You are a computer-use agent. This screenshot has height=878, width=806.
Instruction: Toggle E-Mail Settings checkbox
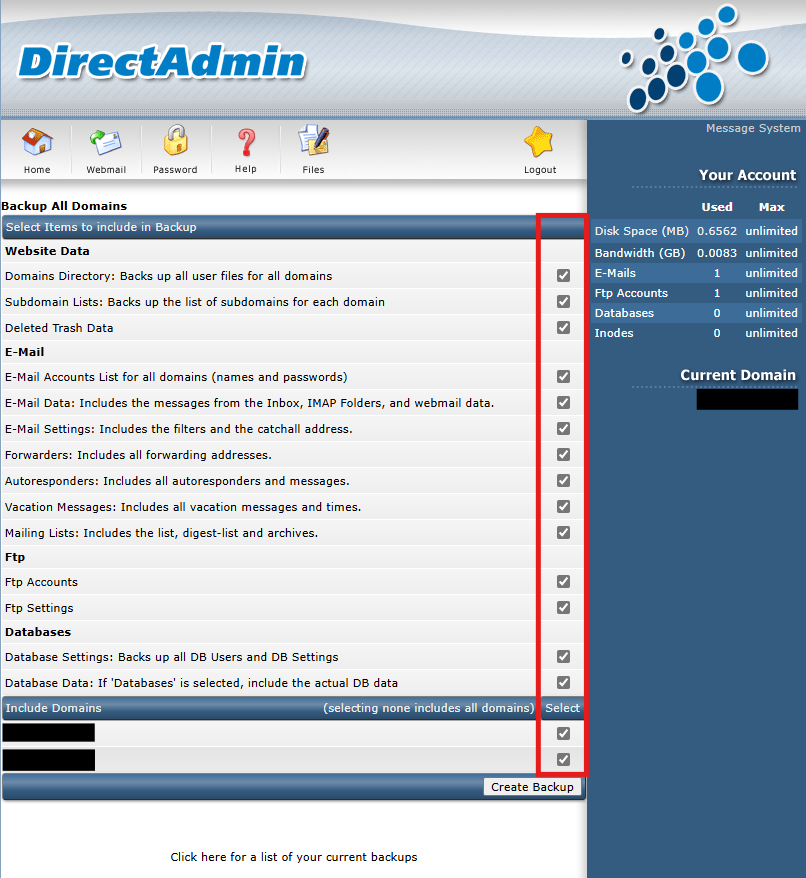563,428
